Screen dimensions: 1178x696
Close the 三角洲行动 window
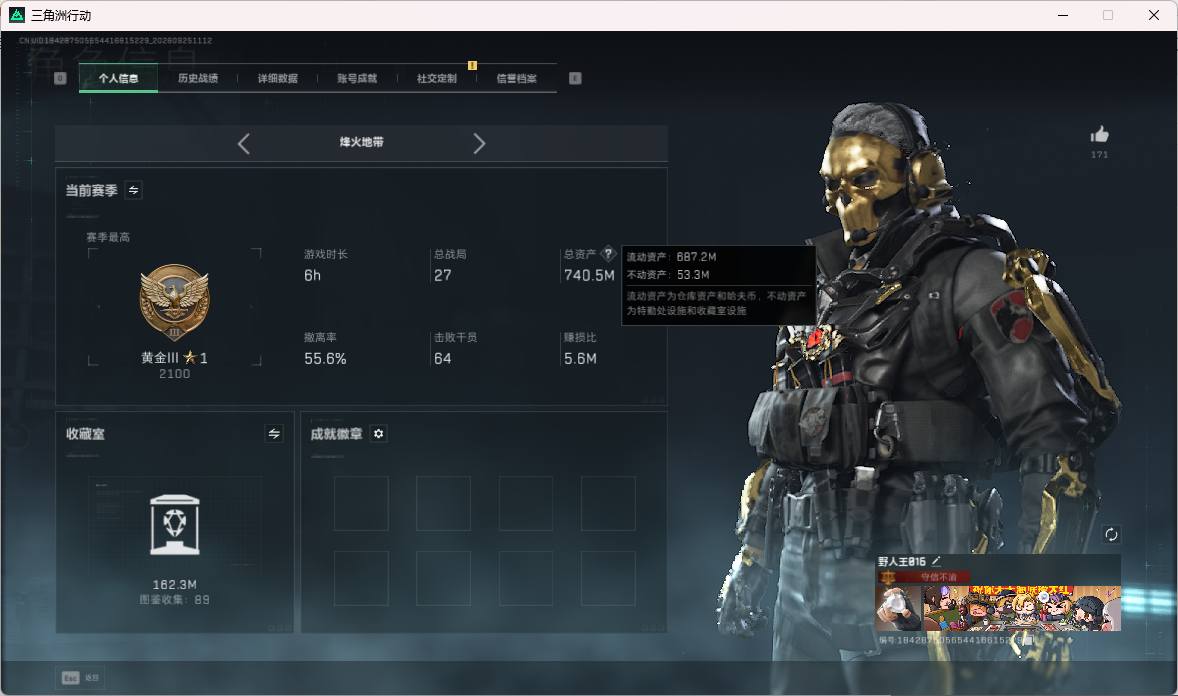point(1154,15)
